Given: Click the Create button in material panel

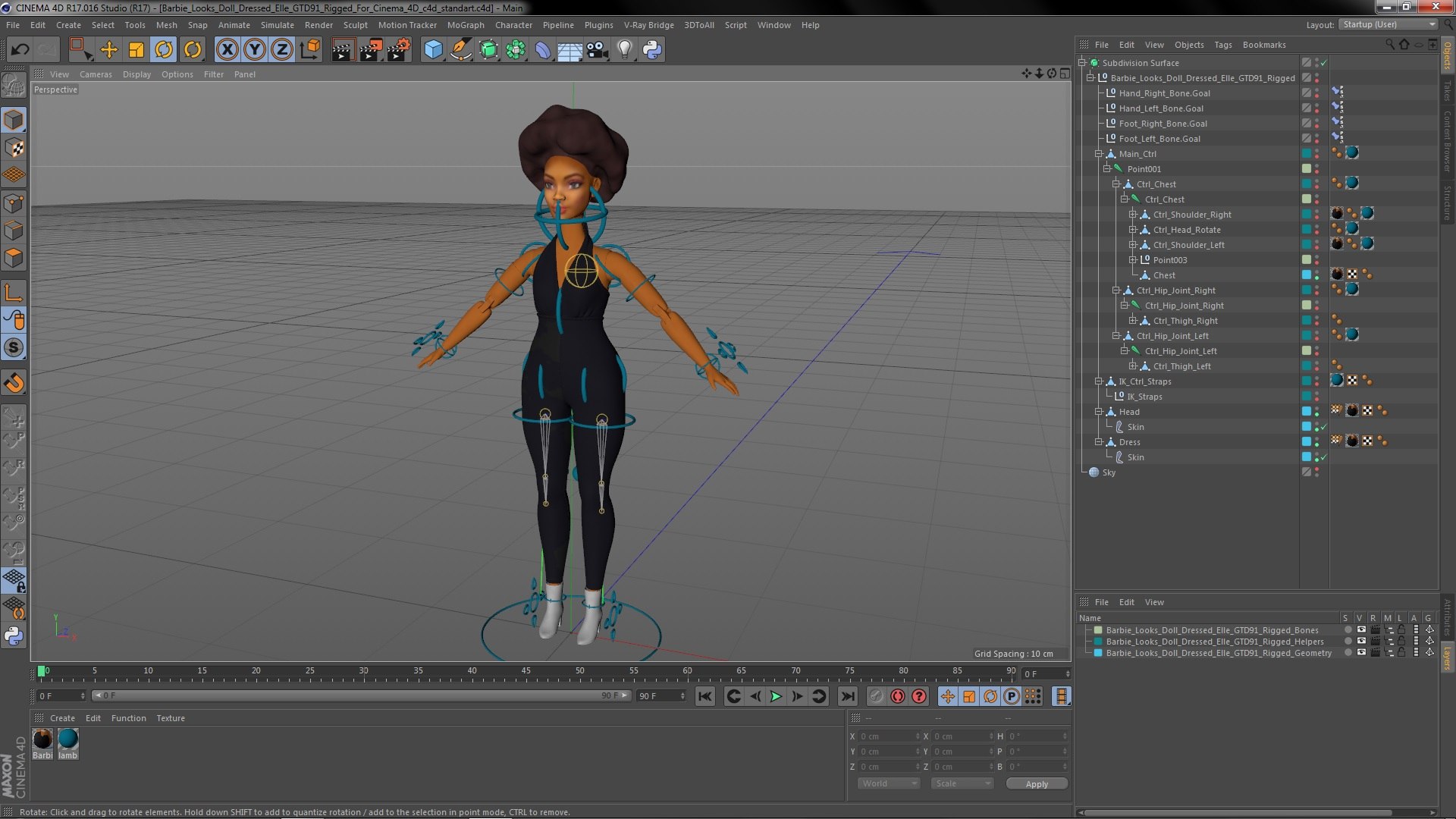Looking at the screenshot, I should 62,718.
